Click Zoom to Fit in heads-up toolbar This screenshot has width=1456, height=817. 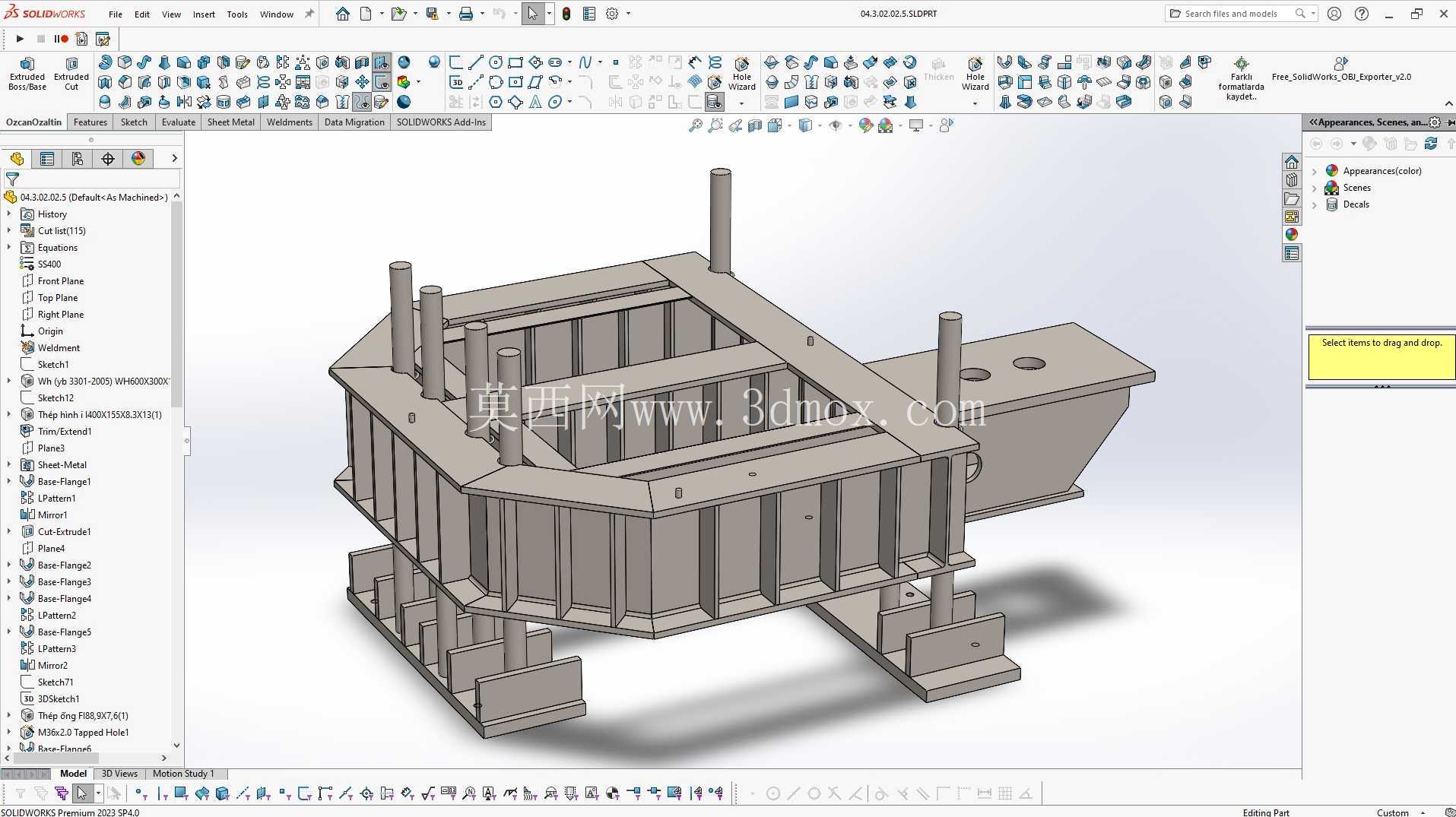tap(695, 125)
